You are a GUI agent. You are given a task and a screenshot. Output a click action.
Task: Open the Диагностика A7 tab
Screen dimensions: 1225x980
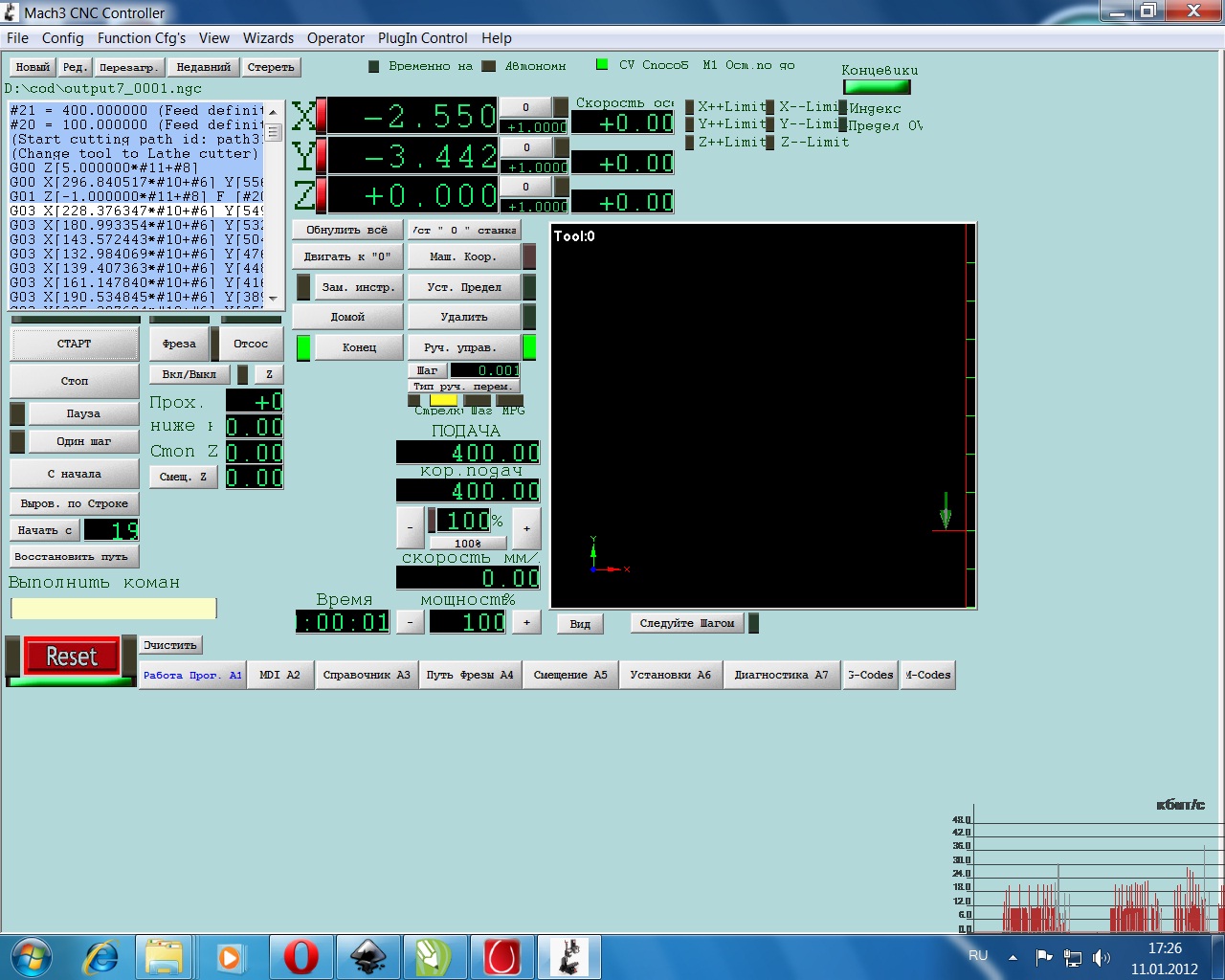coord(782,675)
